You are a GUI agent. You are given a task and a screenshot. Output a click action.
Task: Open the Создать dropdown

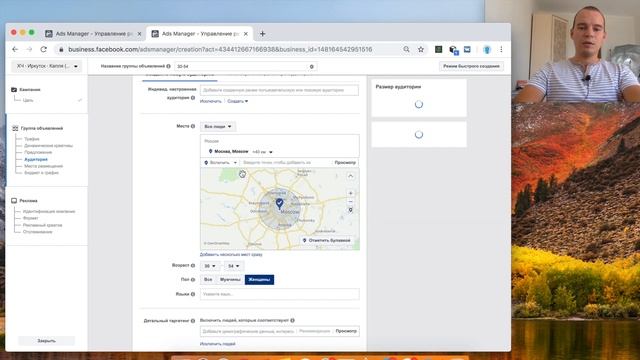pos(238,101)
